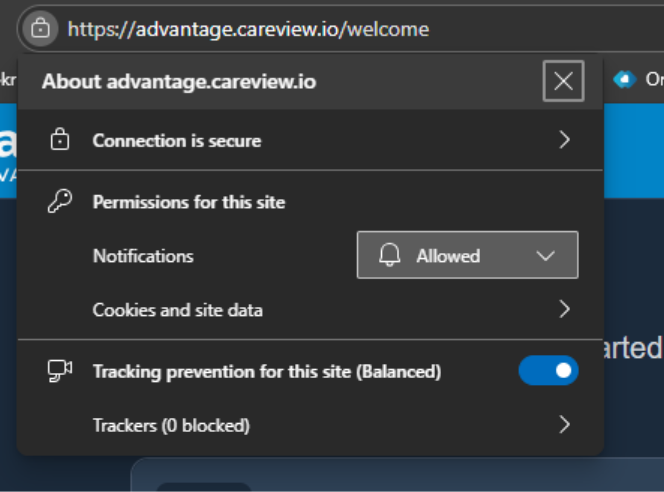Open the Notifications Allowed dropdown
Image resolution: width=664 pixels, height=492 pixels.
[x=467, y=255]
